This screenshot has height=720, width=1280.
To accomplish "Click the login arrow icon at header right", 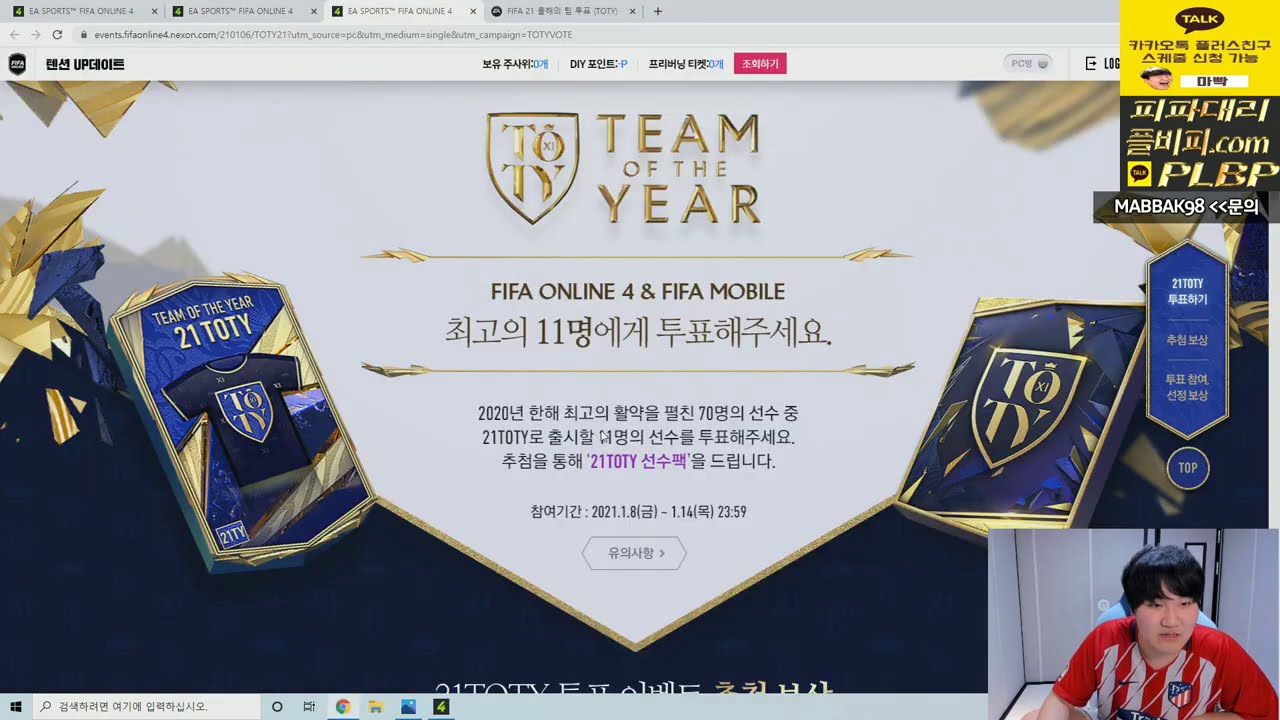I will pos(1091,64).
